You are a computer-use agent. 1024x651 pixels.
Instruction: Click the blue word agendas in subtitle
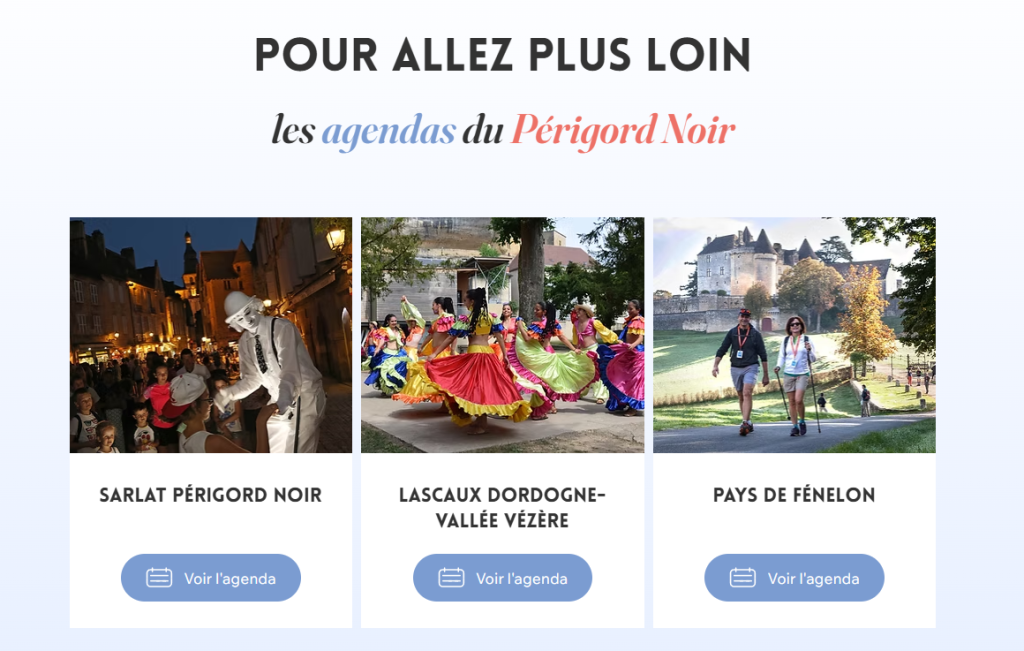pyautogui.click(x=388, y=131)
